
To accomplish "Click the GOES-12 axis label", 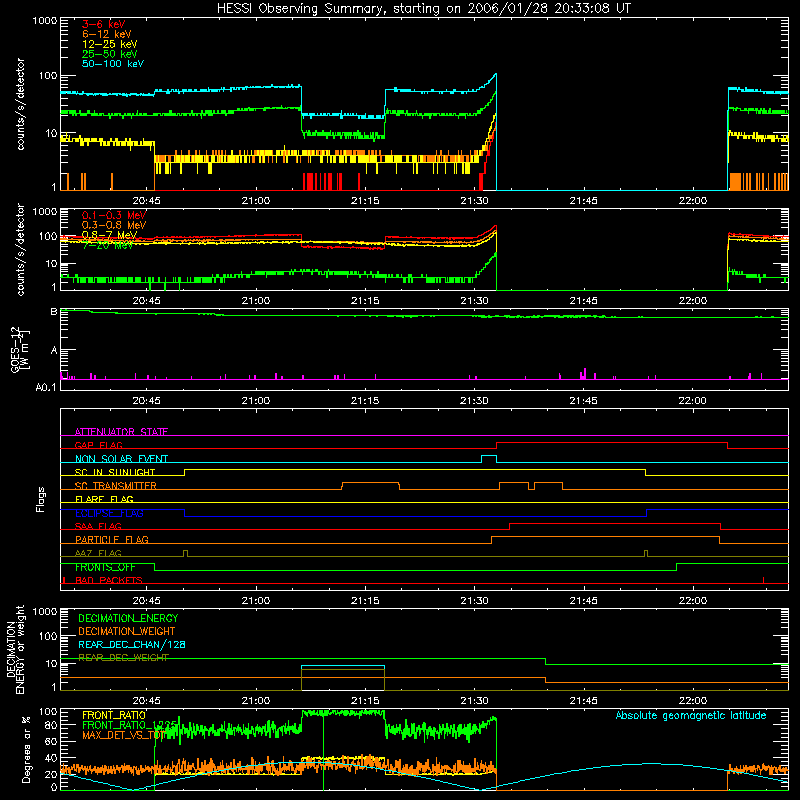I will [18, 349].
